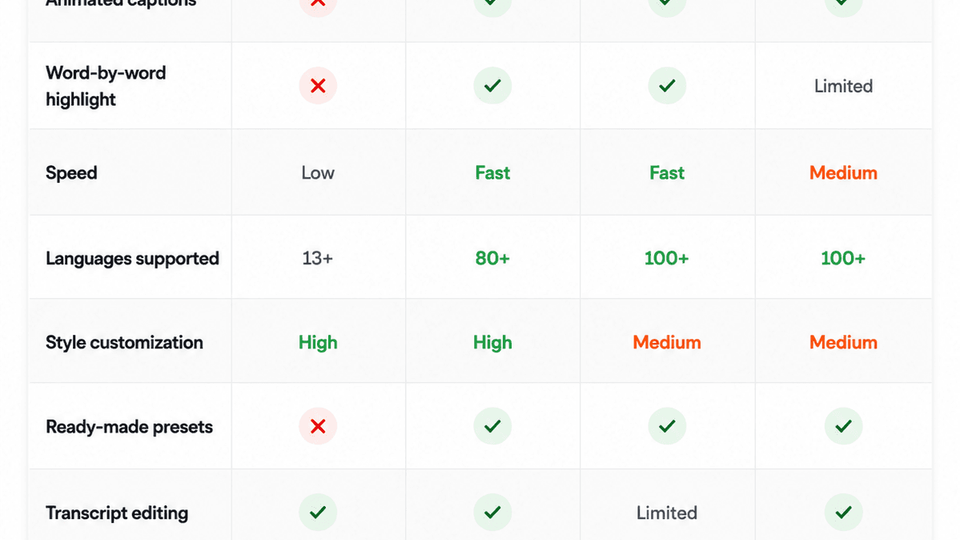Select the 80+ languages value

click(492, 258)
